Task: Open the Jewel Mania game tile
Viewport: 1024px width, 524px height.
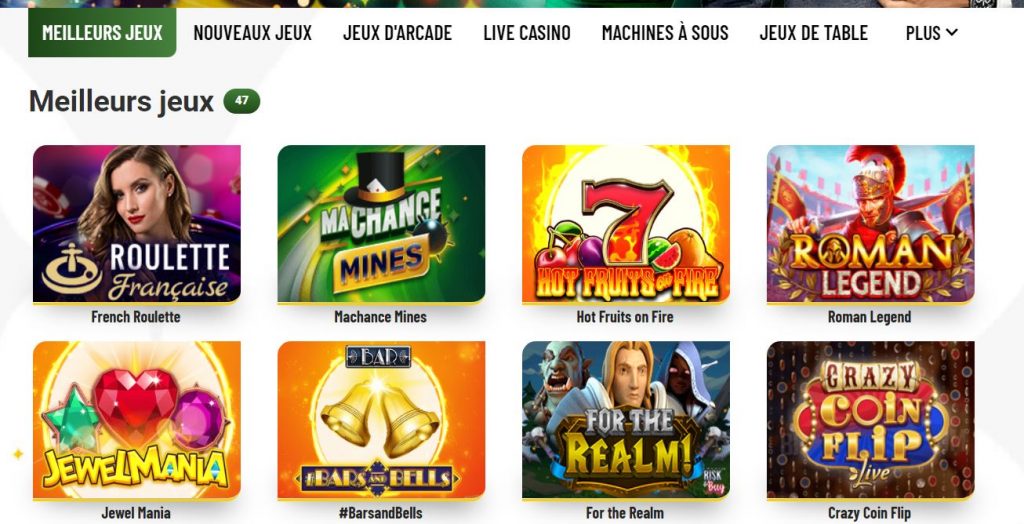Action: tap(136, 420)
